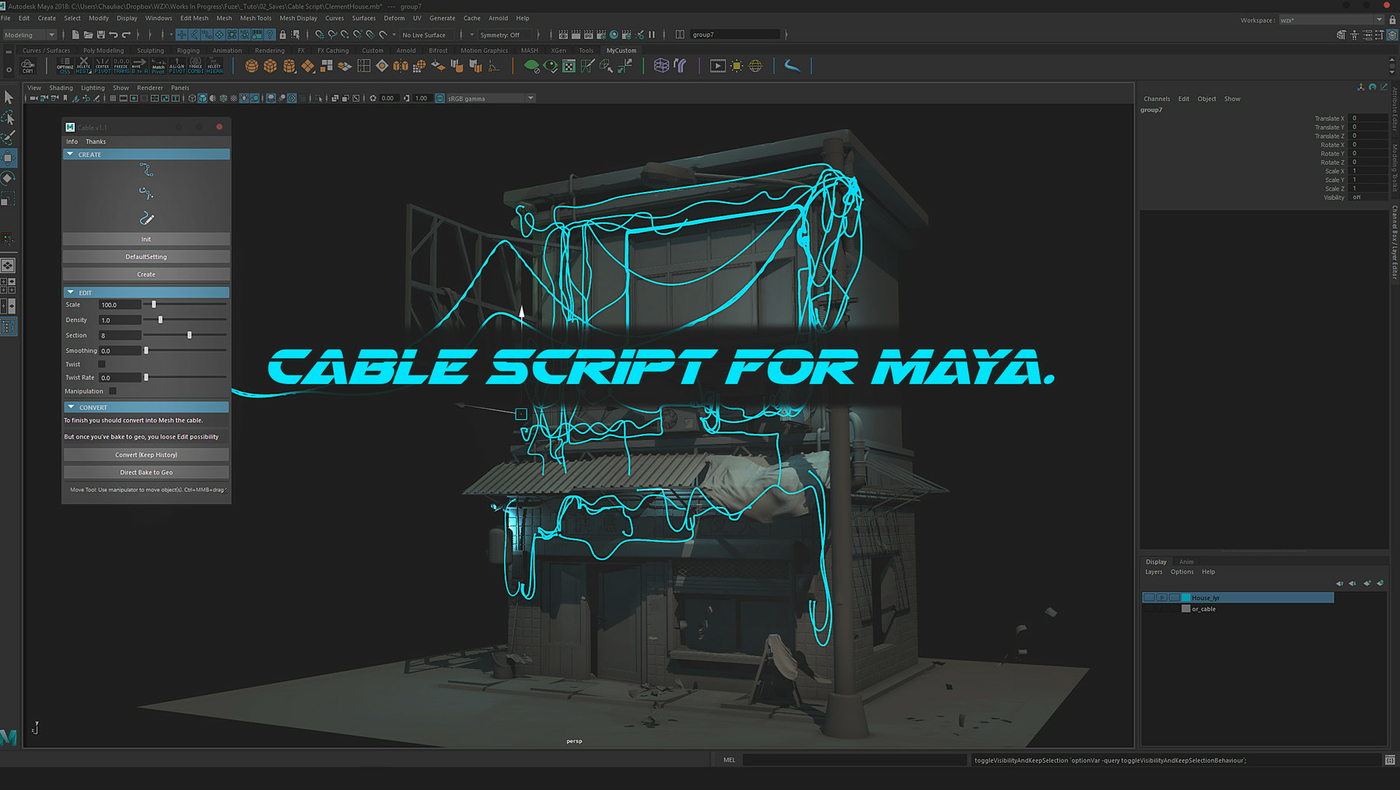The image size is (1400, 790).
Task: Collapse the EDIT section in Cable panel
Action: pos(70,293)
